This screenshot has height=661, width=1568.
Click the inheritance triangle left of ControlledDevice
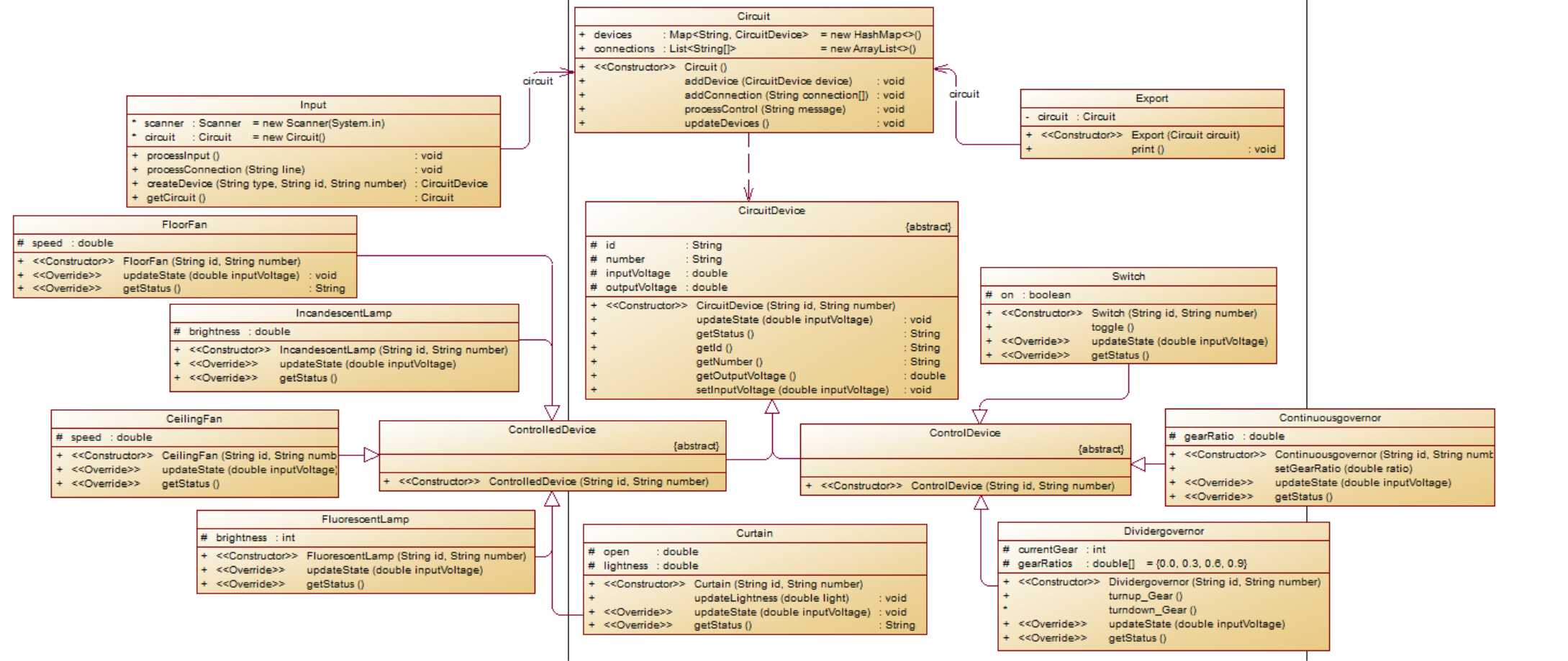371,455
